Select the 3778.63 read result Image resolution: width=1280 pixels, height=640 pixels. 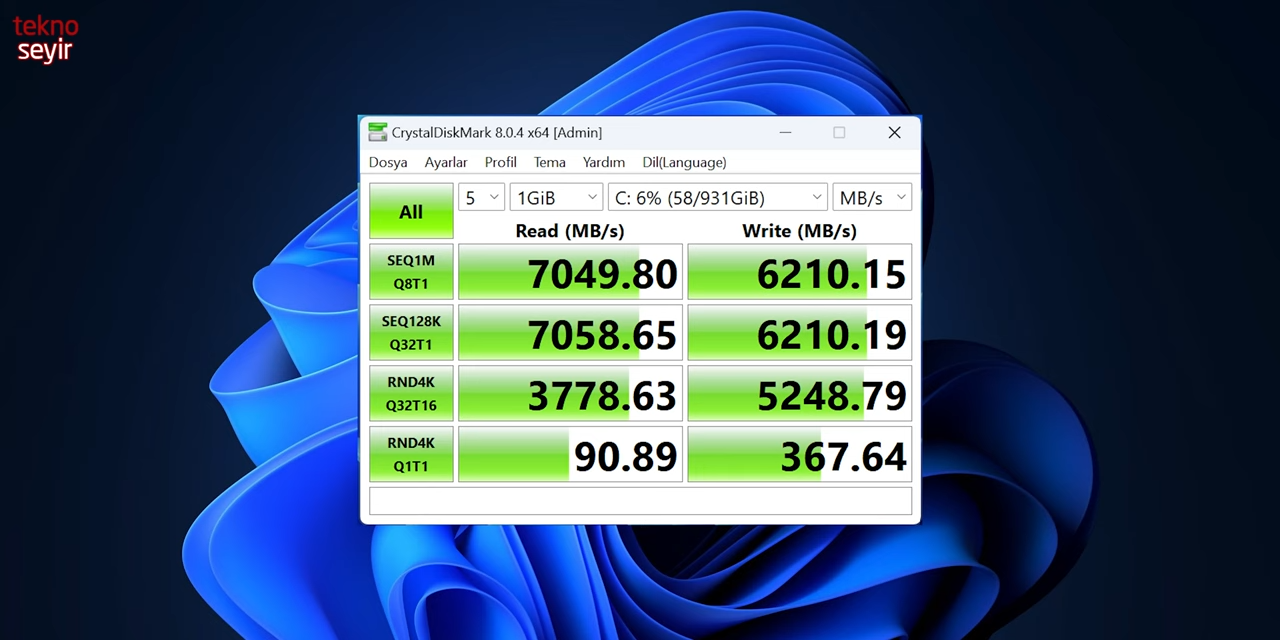tap(570, 393)
